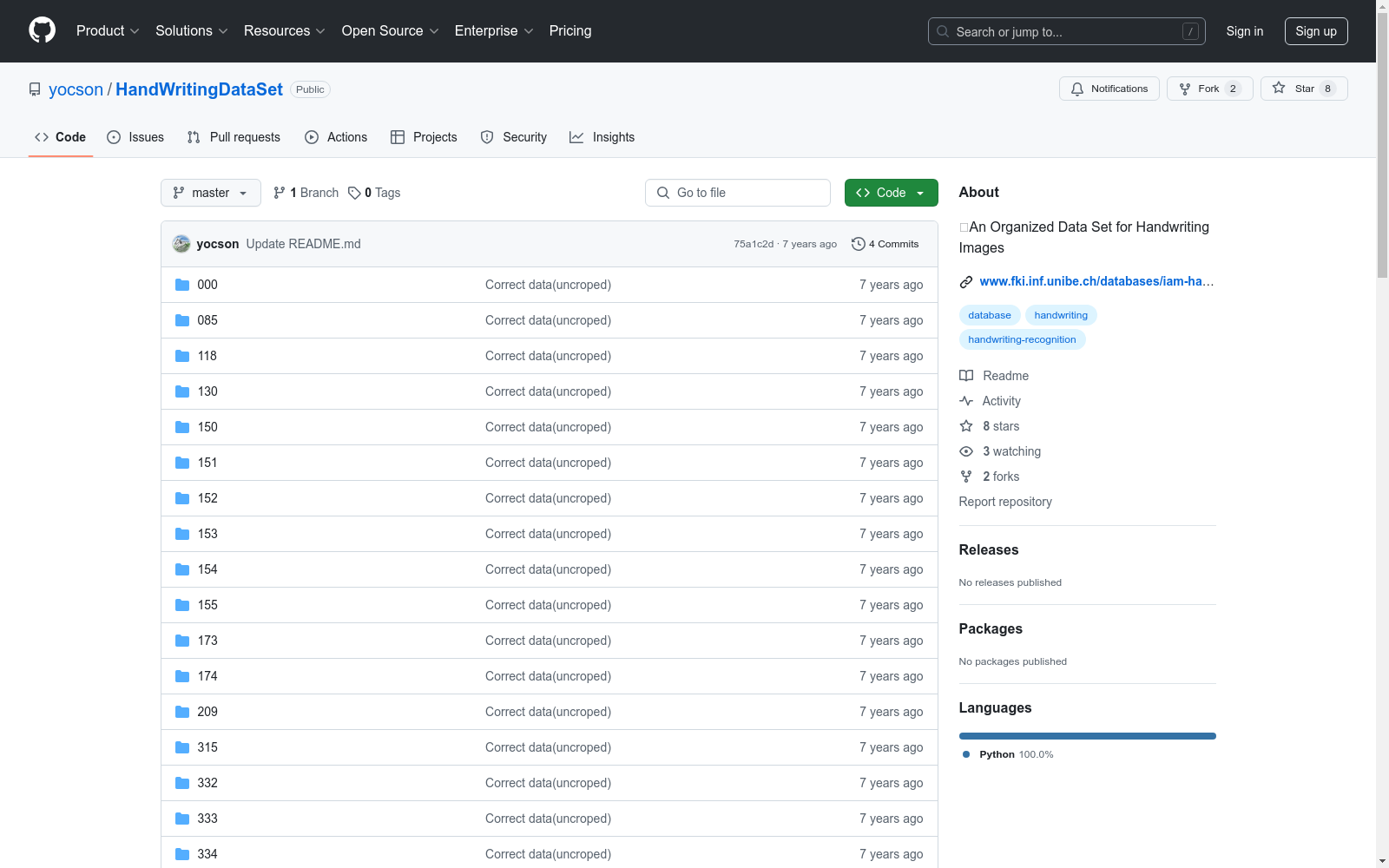Viewport: 1389px width, 868px height.
Task: View the Insights tab
Action: click(602, 137)
